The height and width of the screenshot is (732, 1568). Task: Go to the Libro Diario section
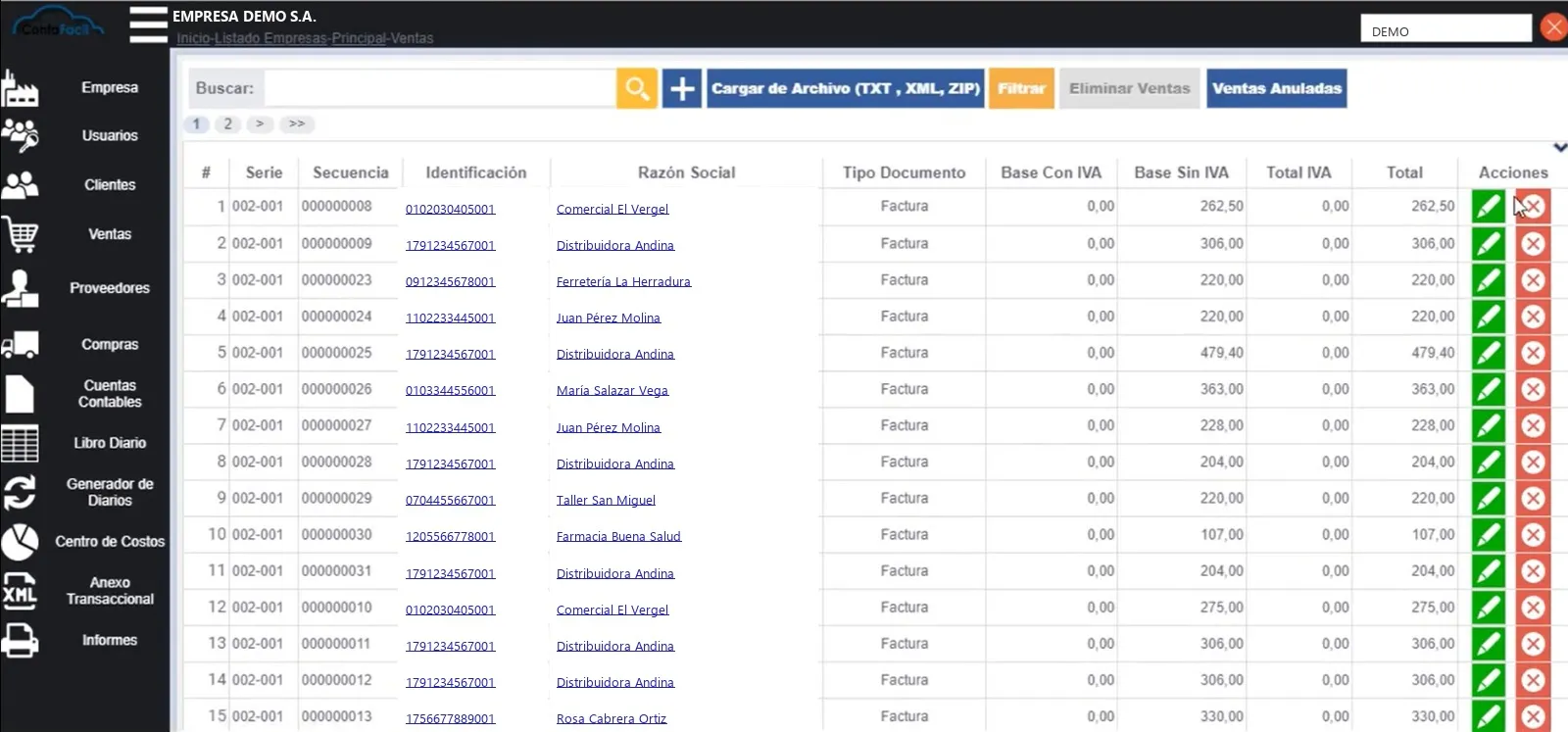110,443
